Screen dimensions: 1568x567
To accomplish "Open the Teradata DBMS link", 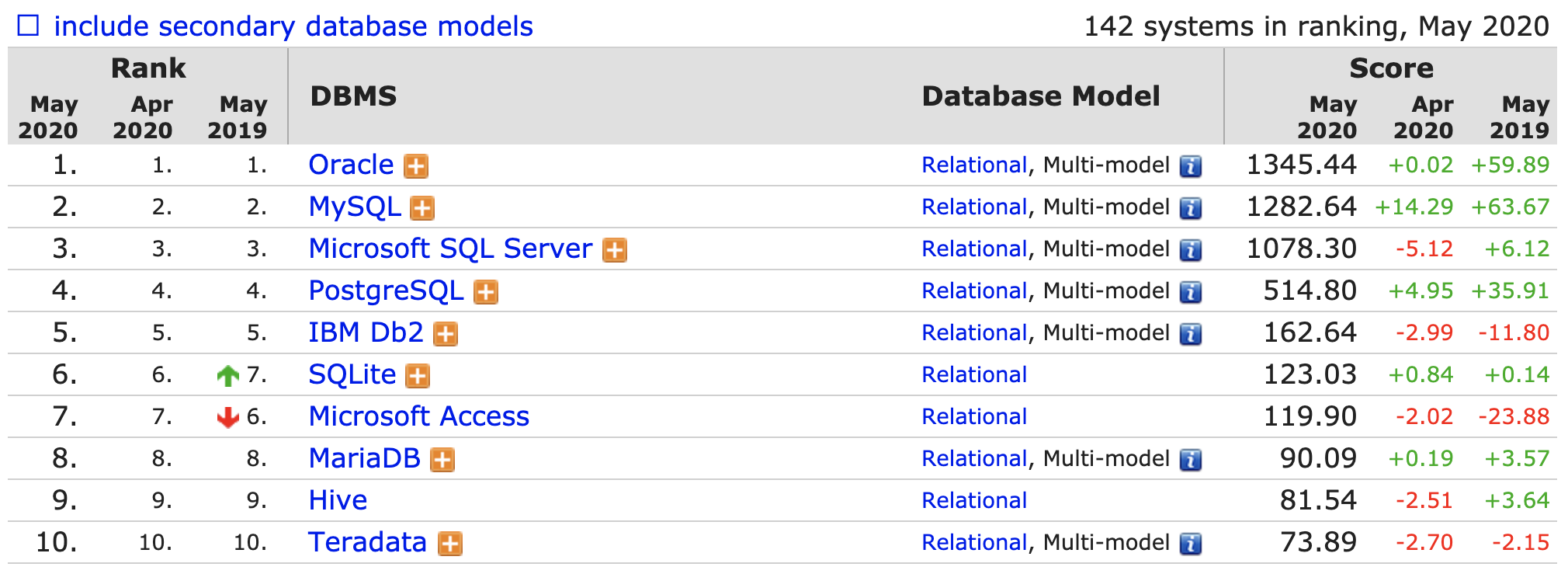I will [x=367, y=542].
